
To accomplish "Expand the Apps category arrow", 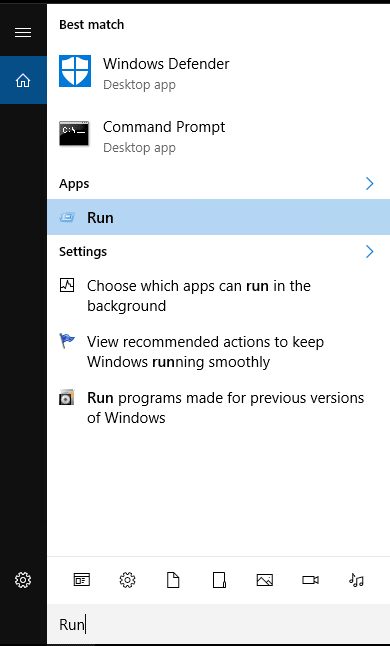I will pyautogui.click(x=369, y=184).
